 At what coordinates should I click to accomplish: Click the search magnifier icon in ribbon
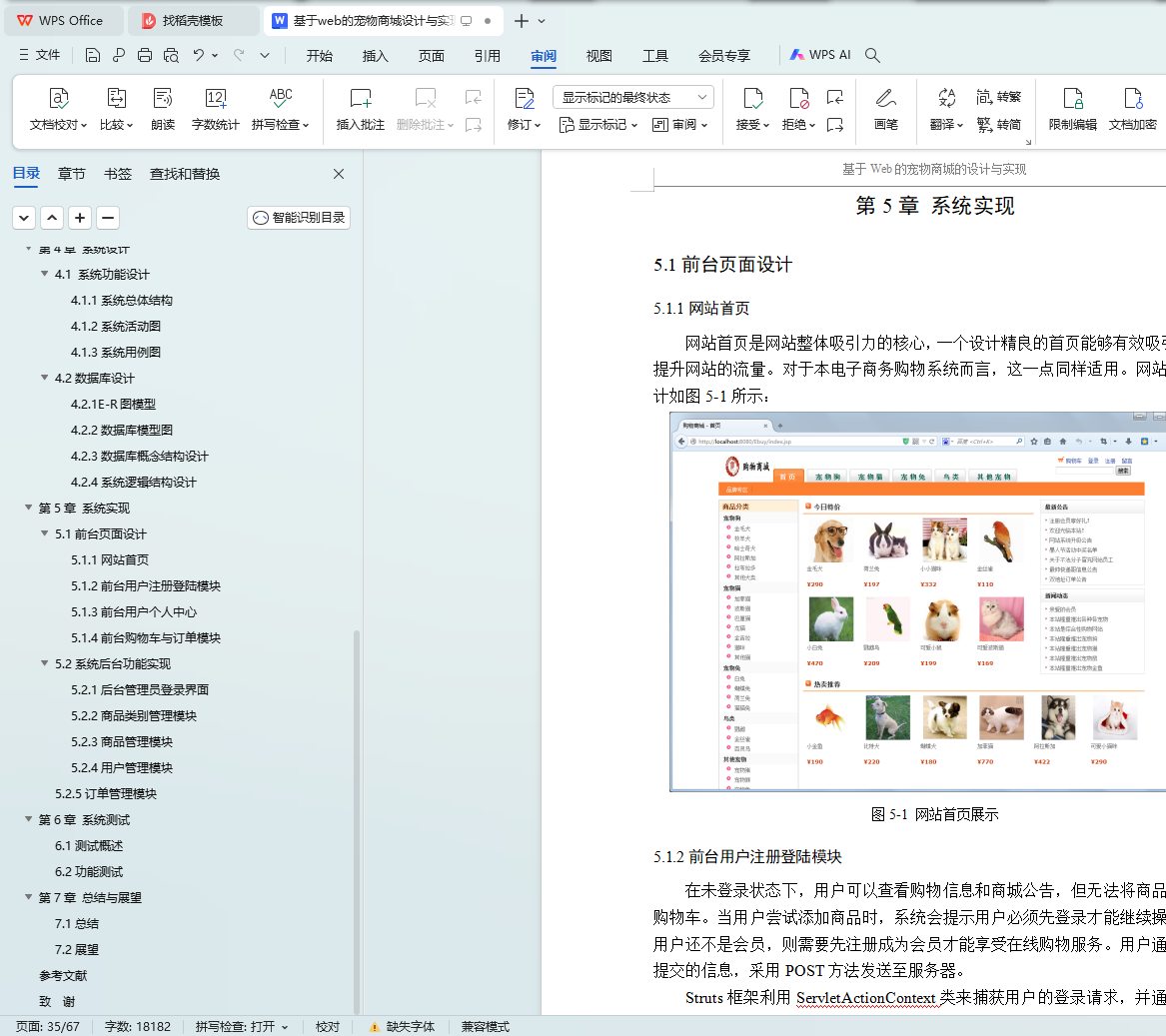873,55
